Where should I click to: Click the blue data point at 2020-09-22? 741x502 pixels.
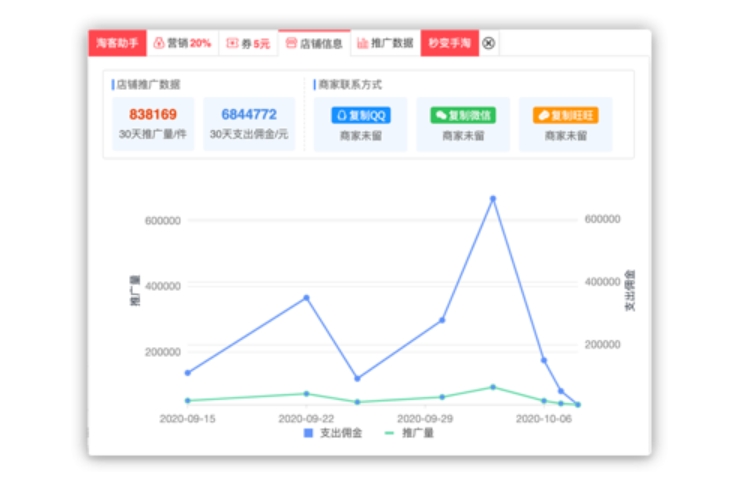[x=306, y=297]
